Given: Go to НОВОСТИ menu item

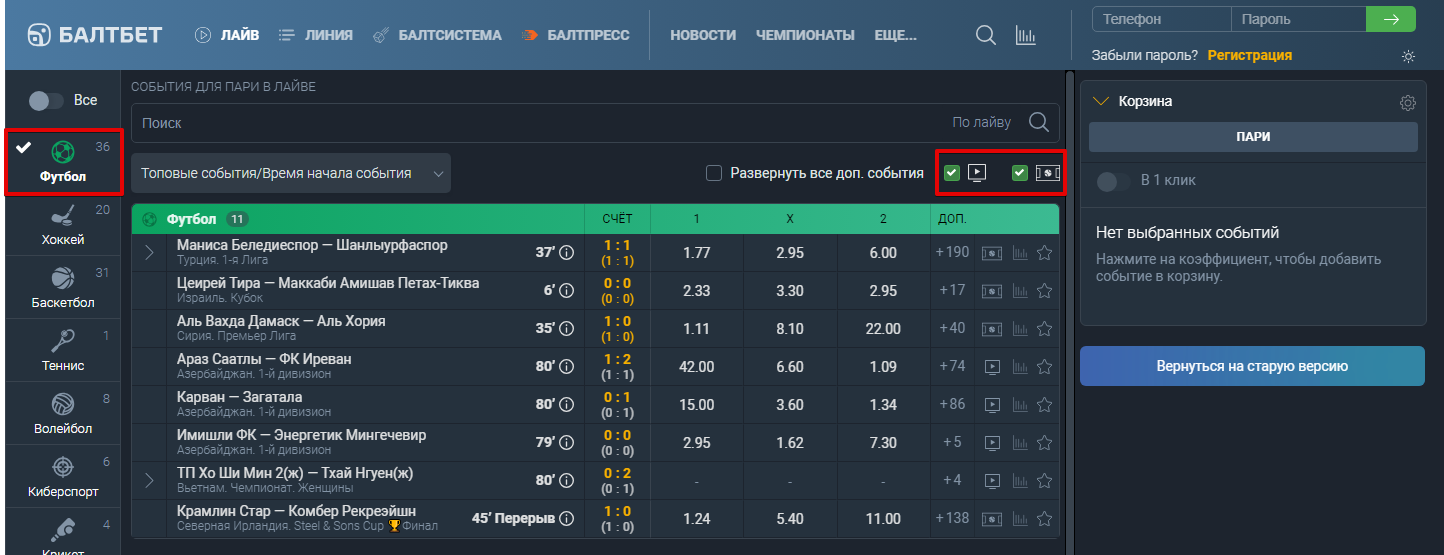Looking at the screenshot, I should [703, 35].
